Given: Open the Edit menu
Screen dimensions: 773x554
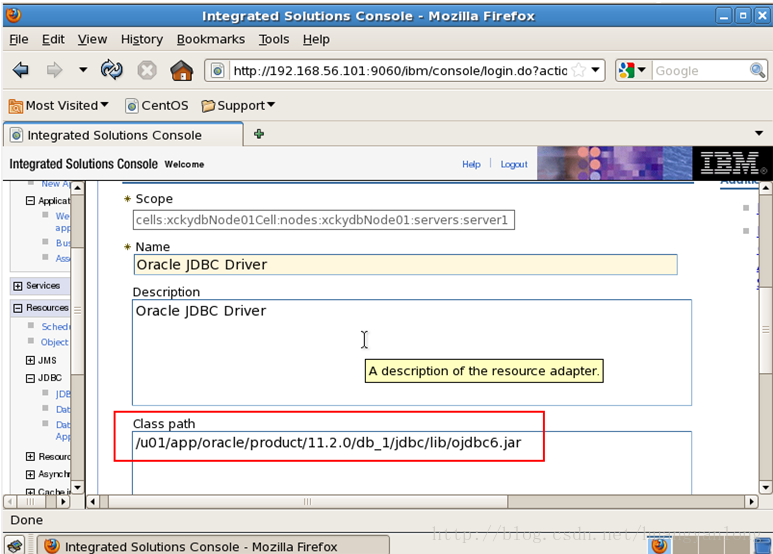Looking at the screenshot, I should (x=53, y=39).
